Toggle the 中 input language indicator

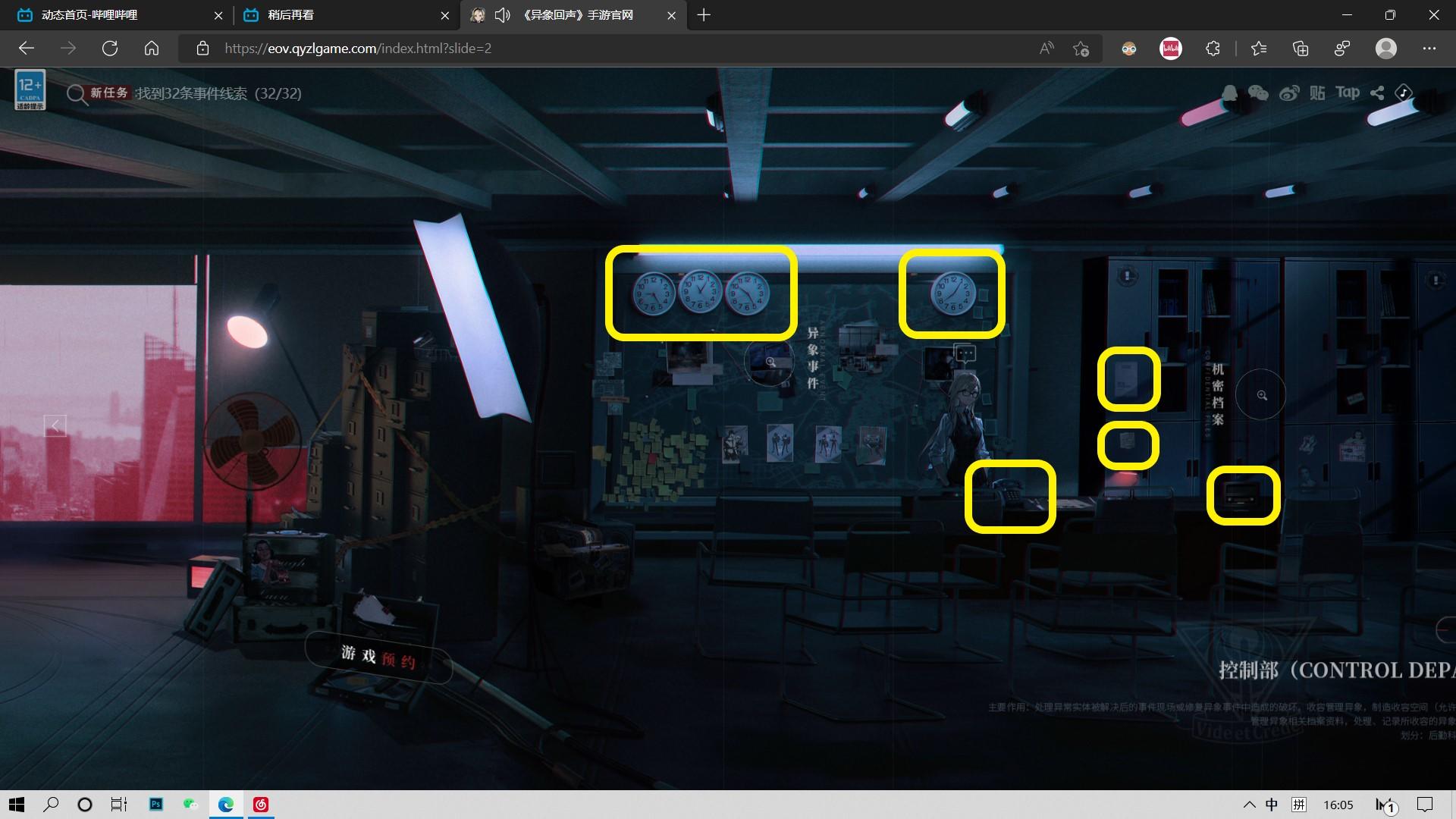(x=1272, y=805)
